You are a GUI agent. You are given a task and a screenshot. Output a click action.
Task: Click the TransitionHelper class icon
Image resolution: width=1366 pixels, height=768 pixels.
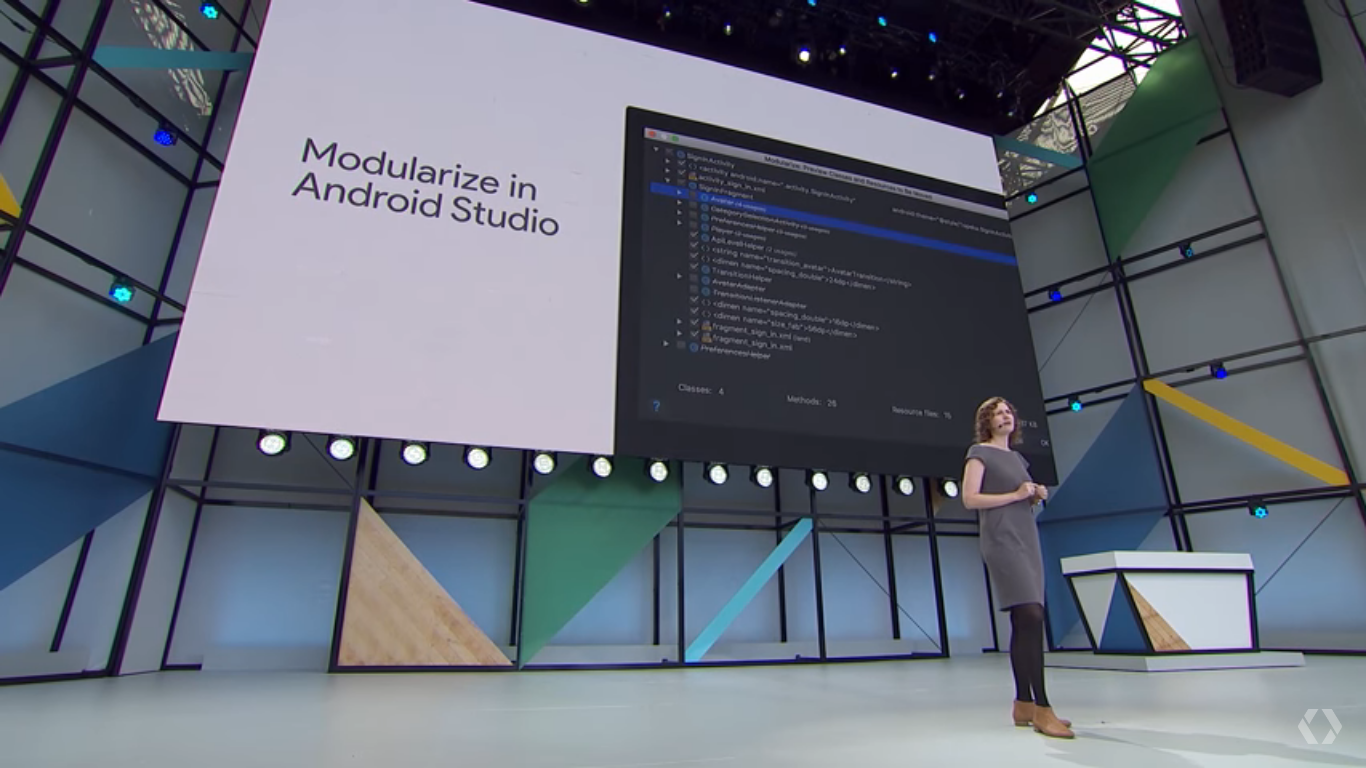click(x=705, y=270)
